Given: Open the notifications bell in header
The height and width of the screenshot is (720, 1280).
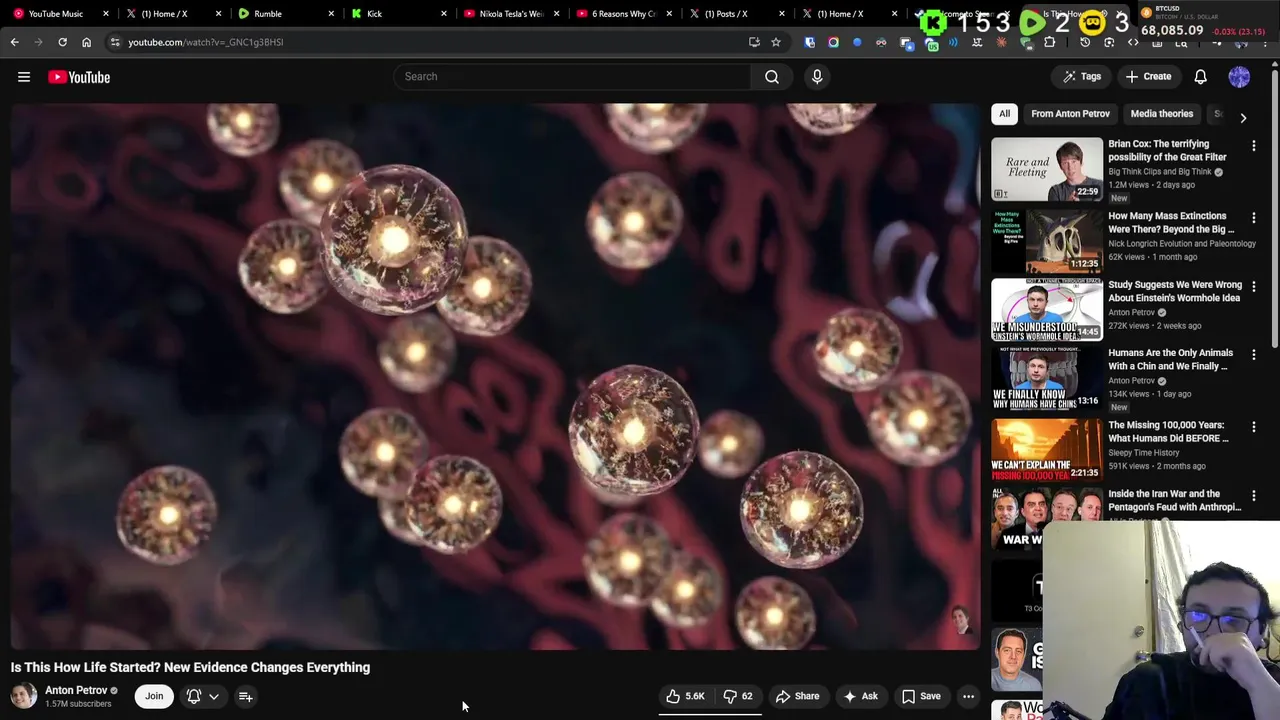Looking at the screenshot, I should (1201, 76).
